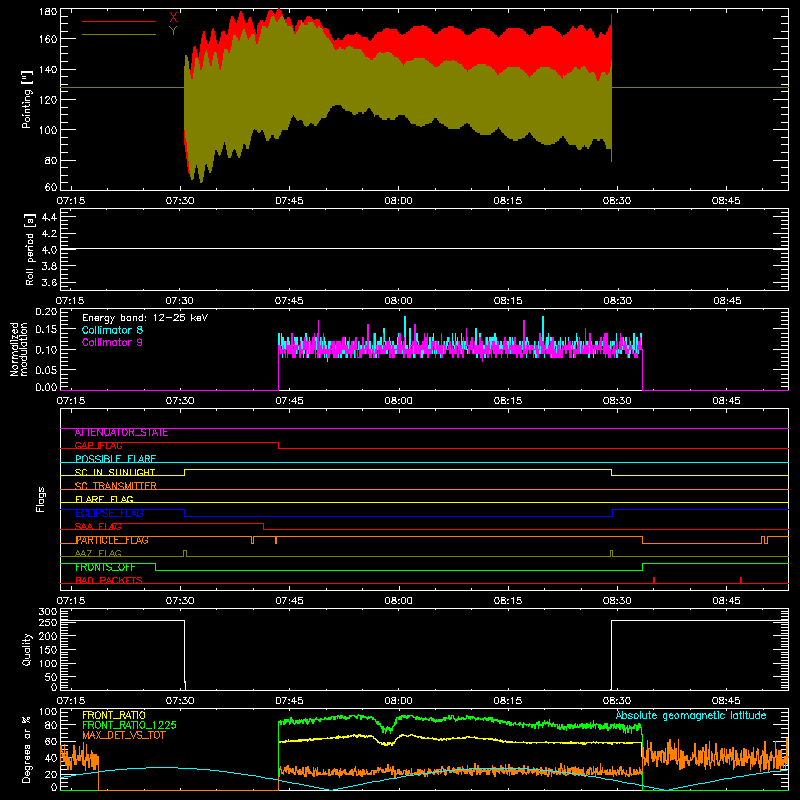Click the 180 value on pointing axis

[48, 12]
